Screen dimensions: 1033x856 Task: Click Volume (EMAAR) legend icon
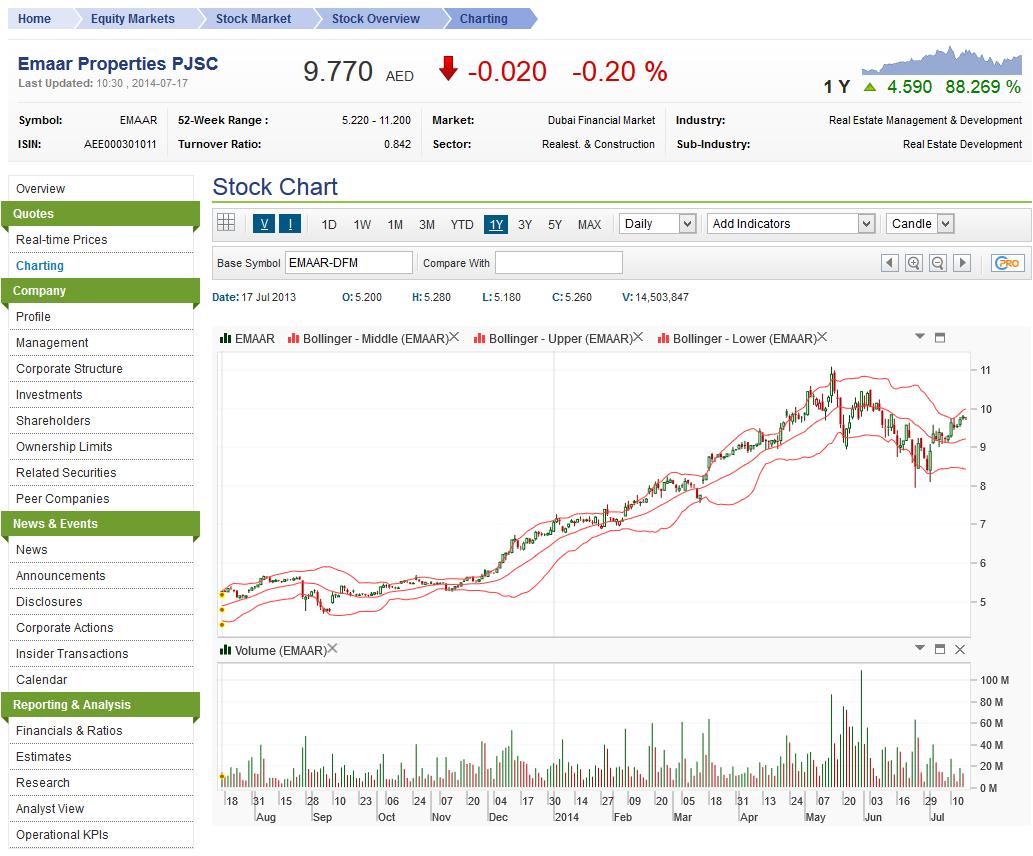coord(225,650)
